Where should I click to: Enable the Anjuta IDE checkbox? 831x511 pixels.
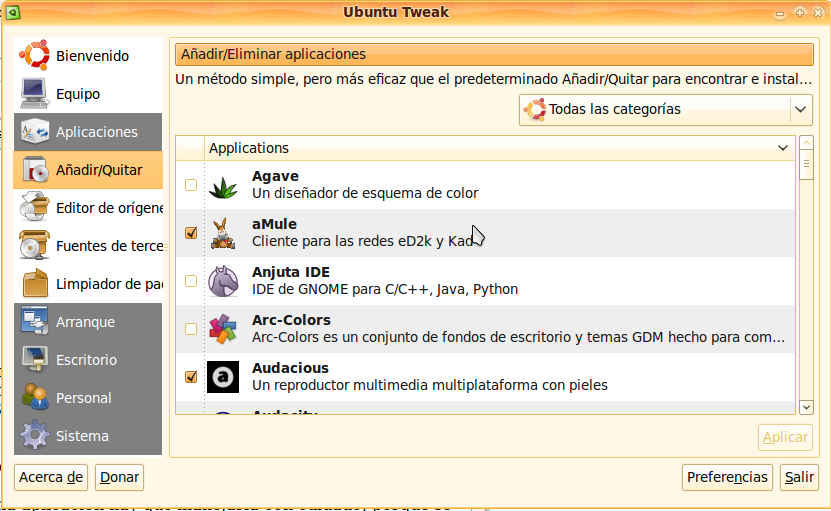point(191,281)
